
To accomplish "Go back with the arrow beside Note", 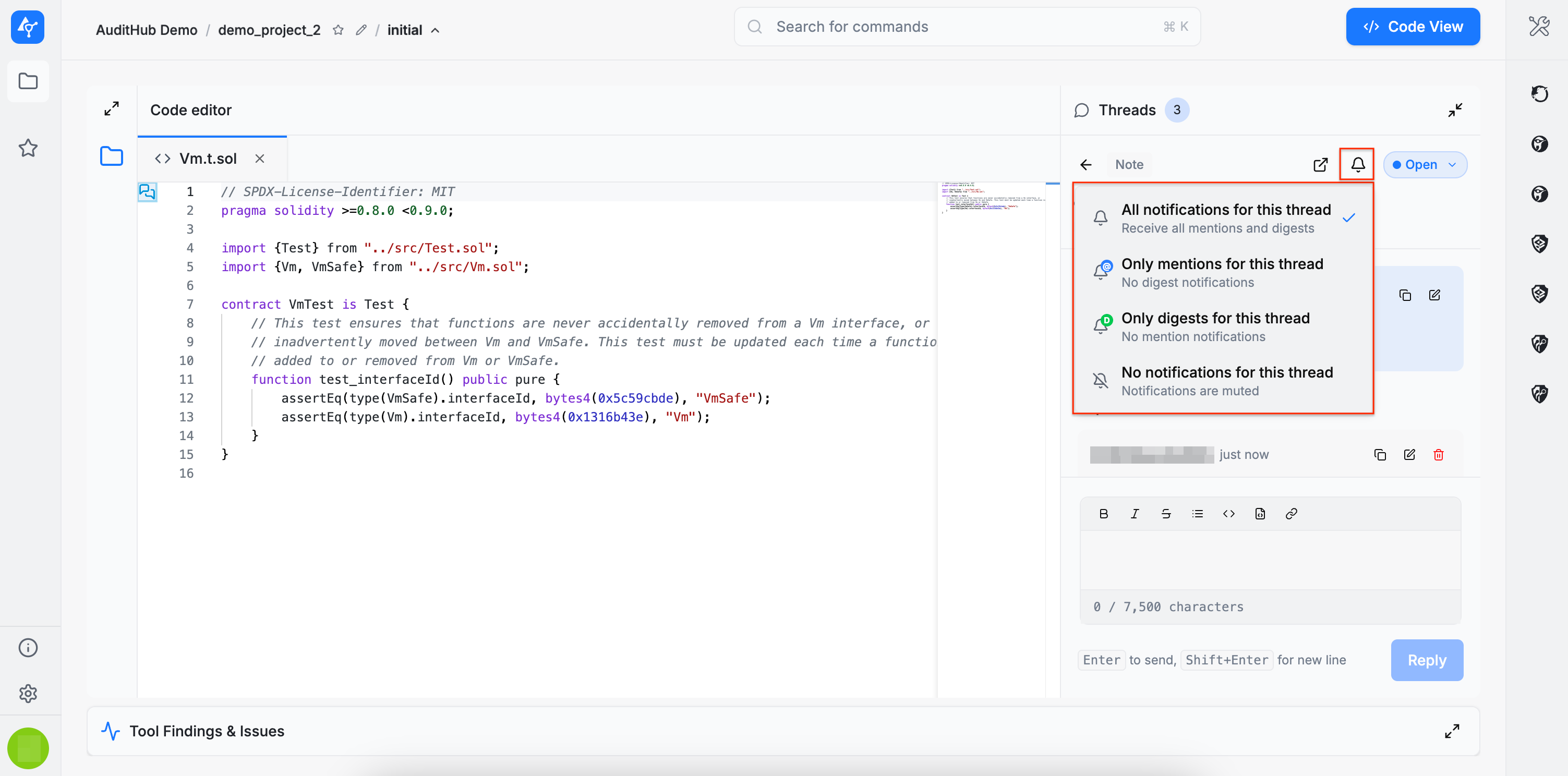I will tap(1085, 164).
